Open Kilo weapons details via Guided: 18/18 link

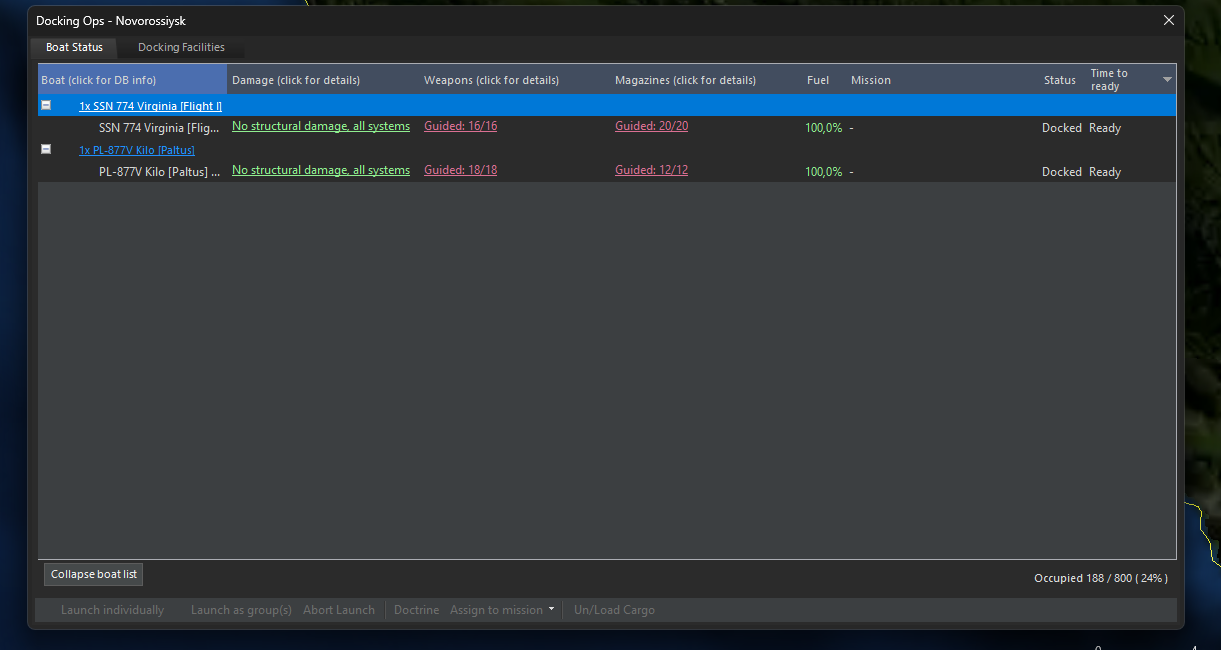(x=460, y=169)
